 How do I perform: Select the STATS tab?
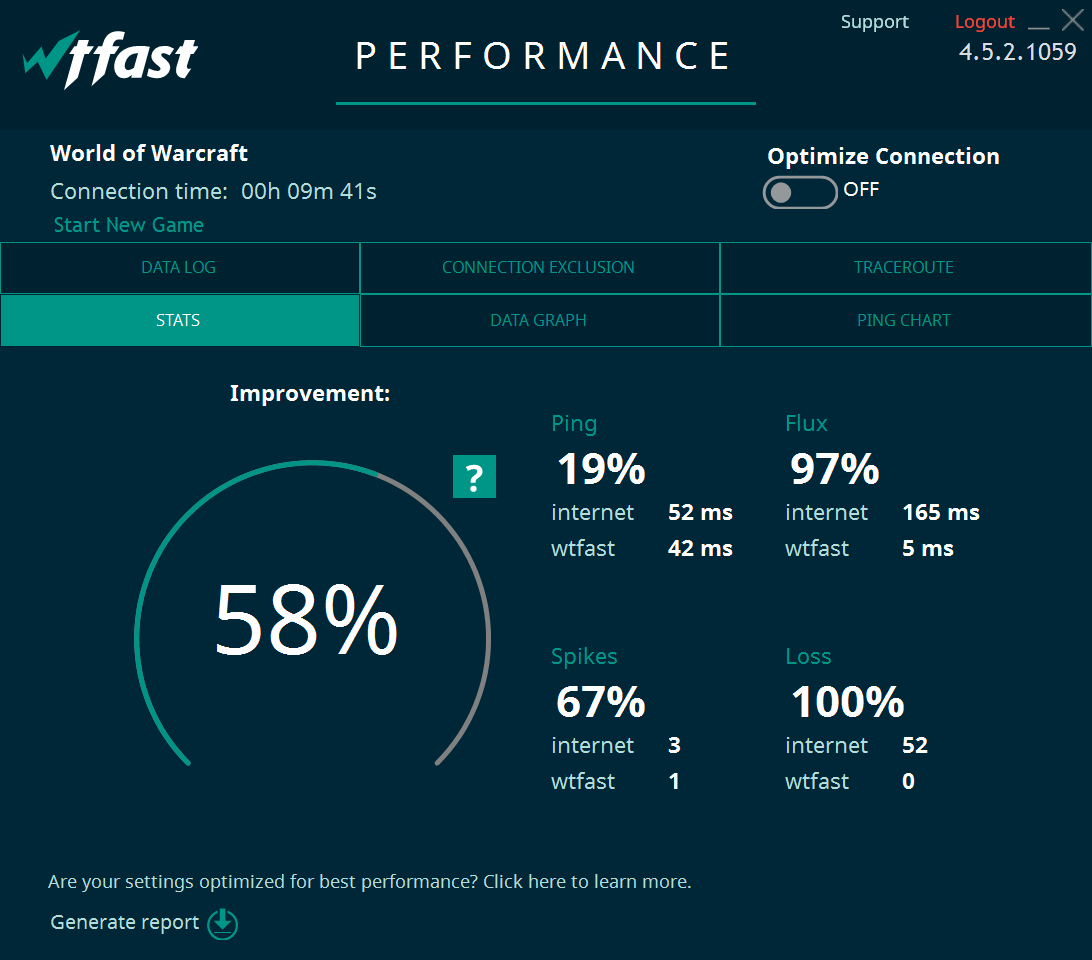tap(178, 320)
